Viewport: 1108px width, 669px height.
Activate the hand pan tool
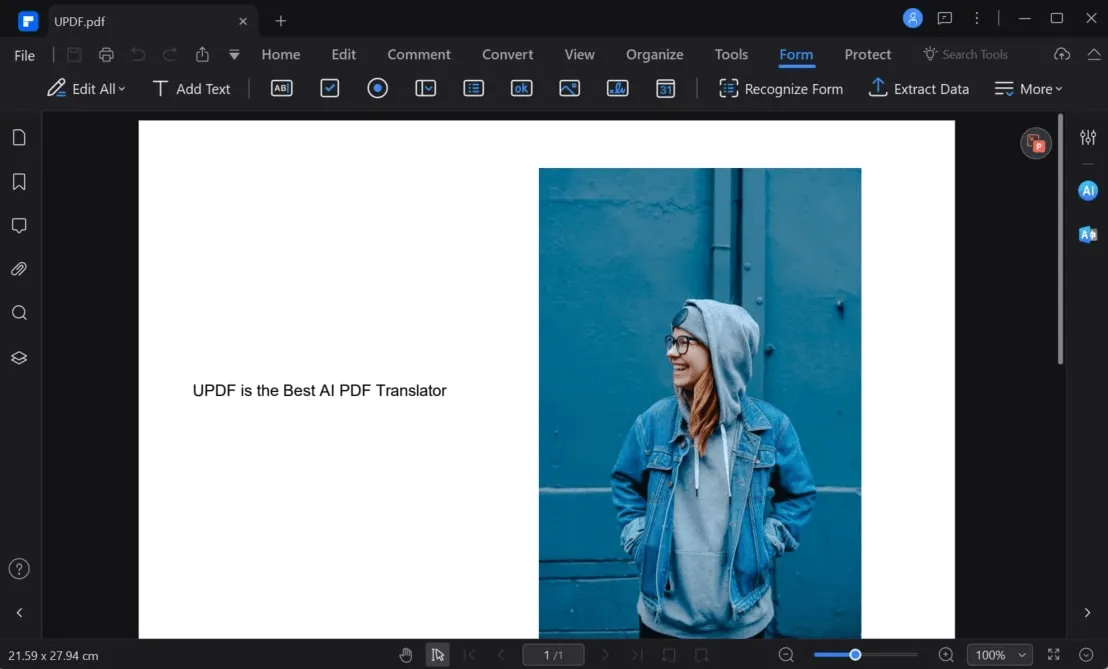click(x=406, y=655)
